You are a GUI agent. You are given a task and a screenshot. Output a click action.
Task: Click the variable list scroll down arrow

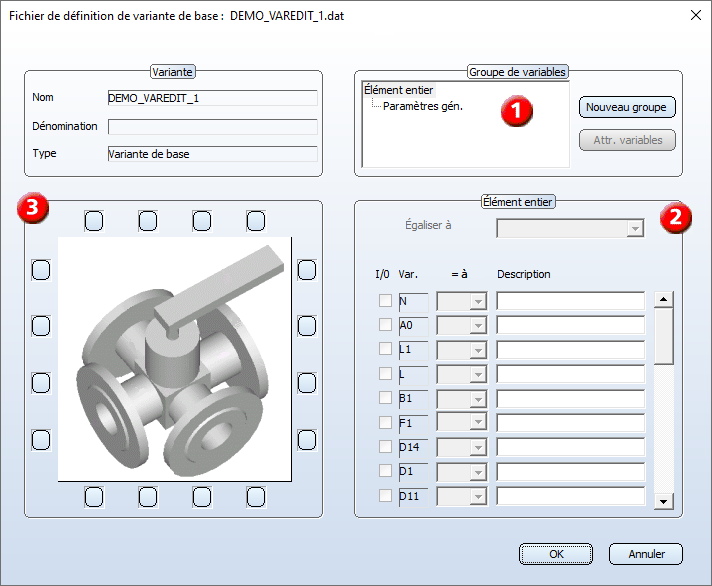tap(663, 501)
